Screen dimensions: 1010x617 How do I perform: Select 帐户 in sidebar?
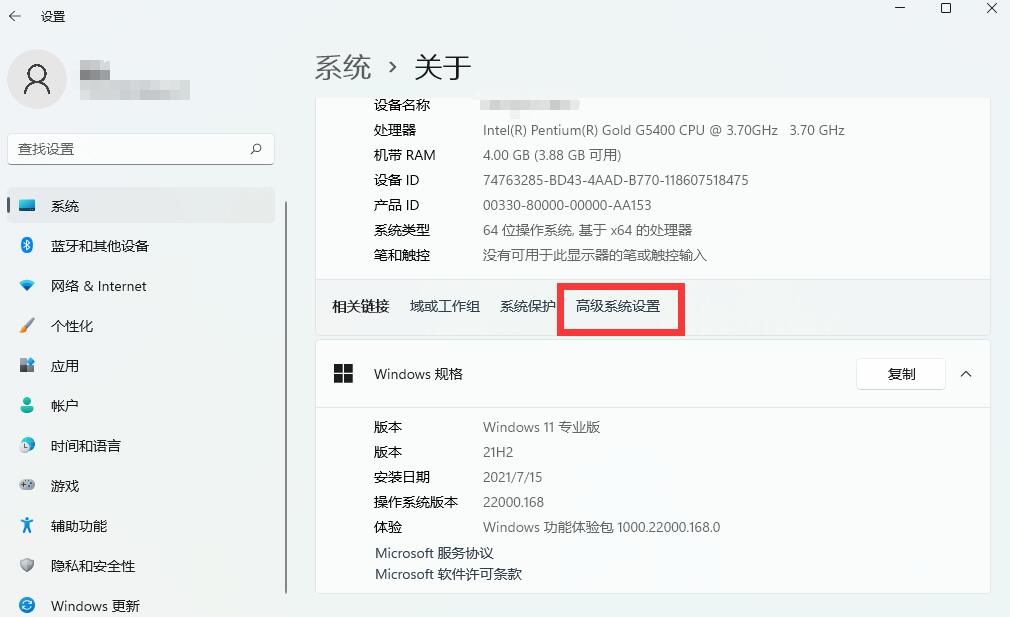[x=141, y=405]
